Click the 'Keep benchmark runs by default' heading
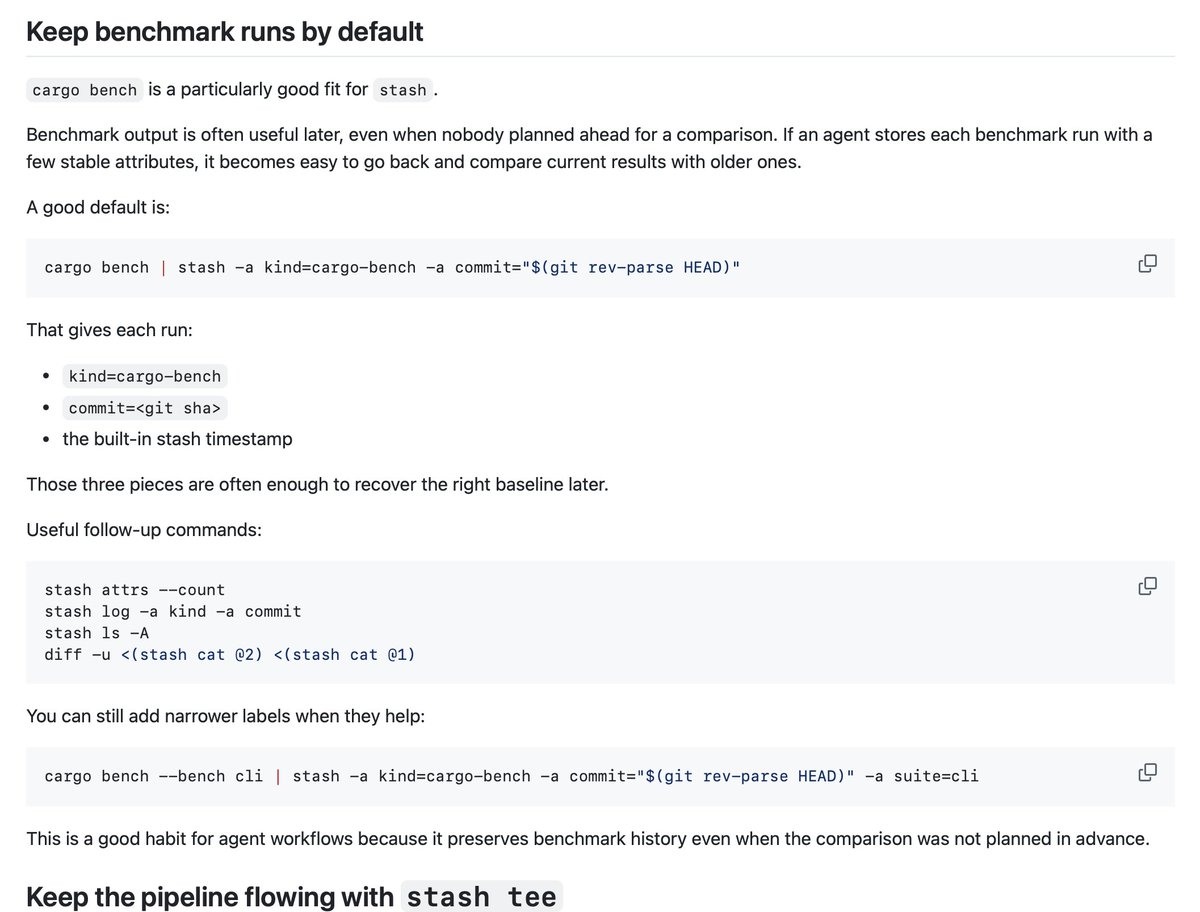This screenshot has height=912, width=1200. coord(225,31)
